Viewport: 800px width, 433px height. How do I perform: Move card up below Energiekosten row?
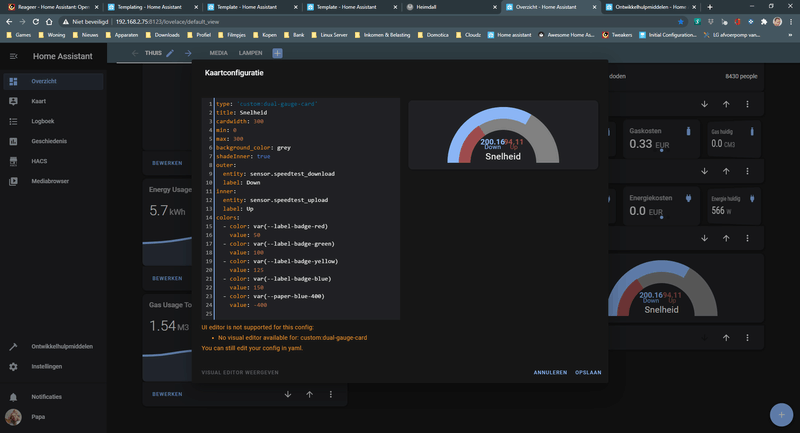pyautogui.click(x=726, y=238)
